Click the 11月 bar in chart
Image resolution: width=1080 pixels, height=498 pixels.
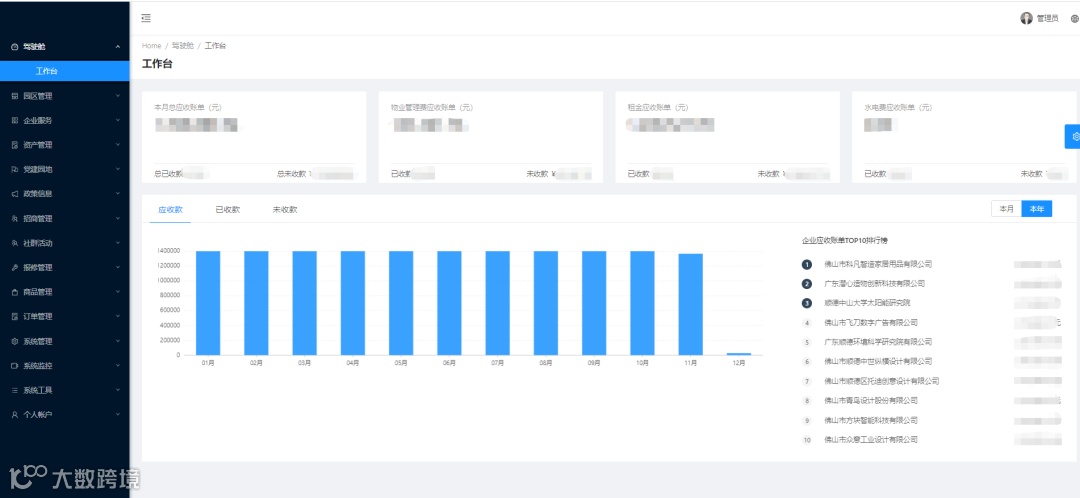pos(691,304)
